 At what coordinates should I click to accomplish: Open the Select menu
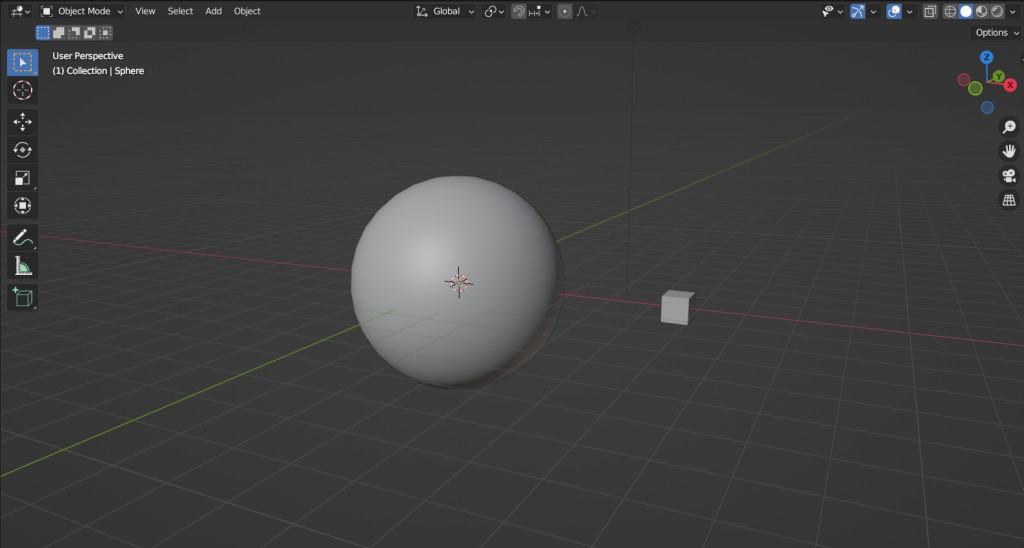tap(180, 12)
